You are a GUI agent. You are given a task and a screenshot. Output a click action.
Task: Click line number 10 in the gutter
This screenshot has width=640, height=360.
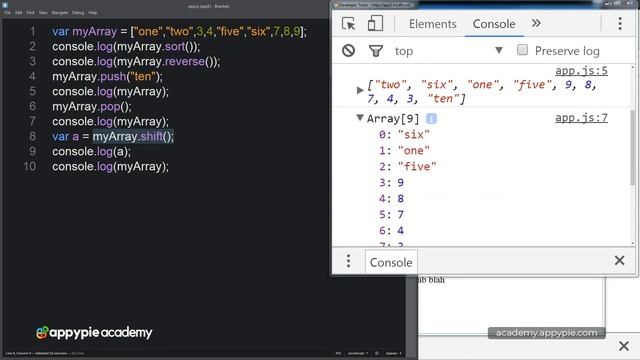pyautogui.click(x=30, y=167)
